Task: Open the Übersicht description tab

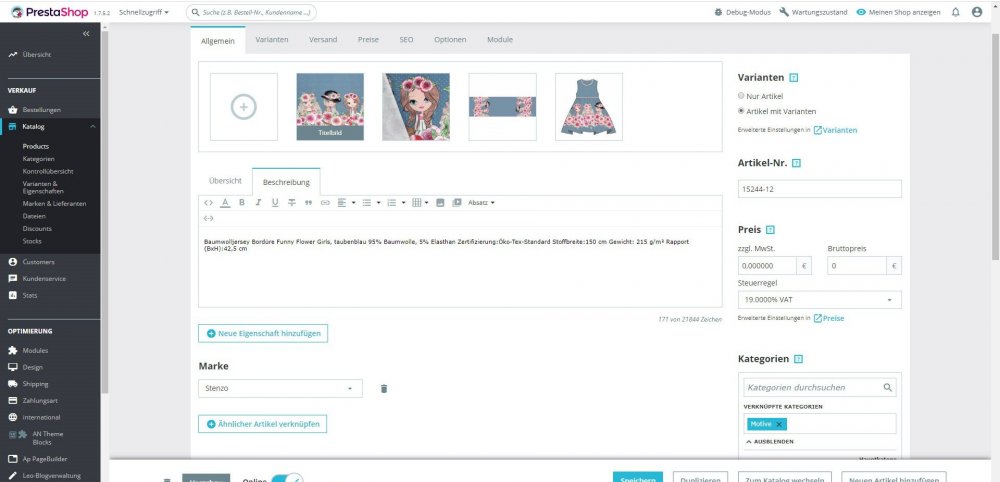Action: 225,181
